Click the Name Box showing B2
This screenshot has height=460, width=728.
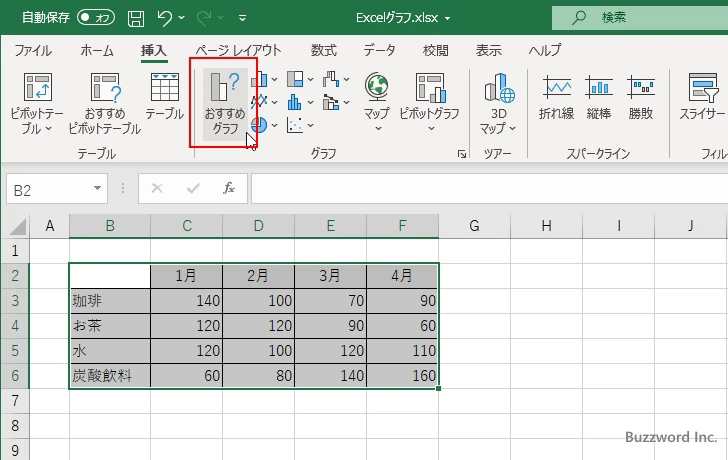[x=50, y=189]
